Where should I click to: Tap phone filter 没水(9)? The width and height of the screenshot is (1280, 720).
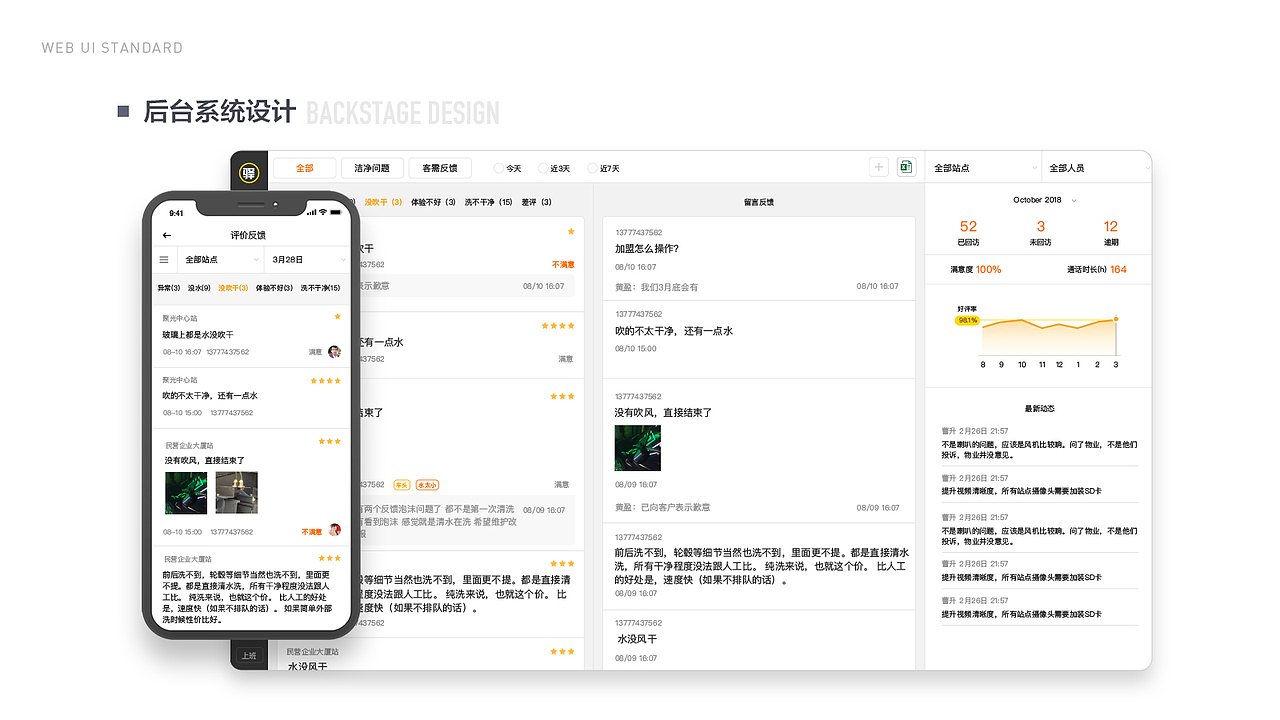coord(199,288)
